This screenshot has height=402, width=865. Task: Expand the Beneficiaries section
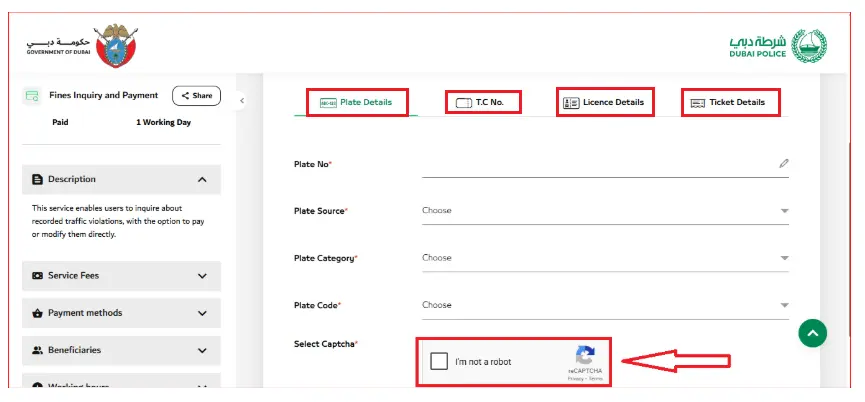tap(121, 350)
